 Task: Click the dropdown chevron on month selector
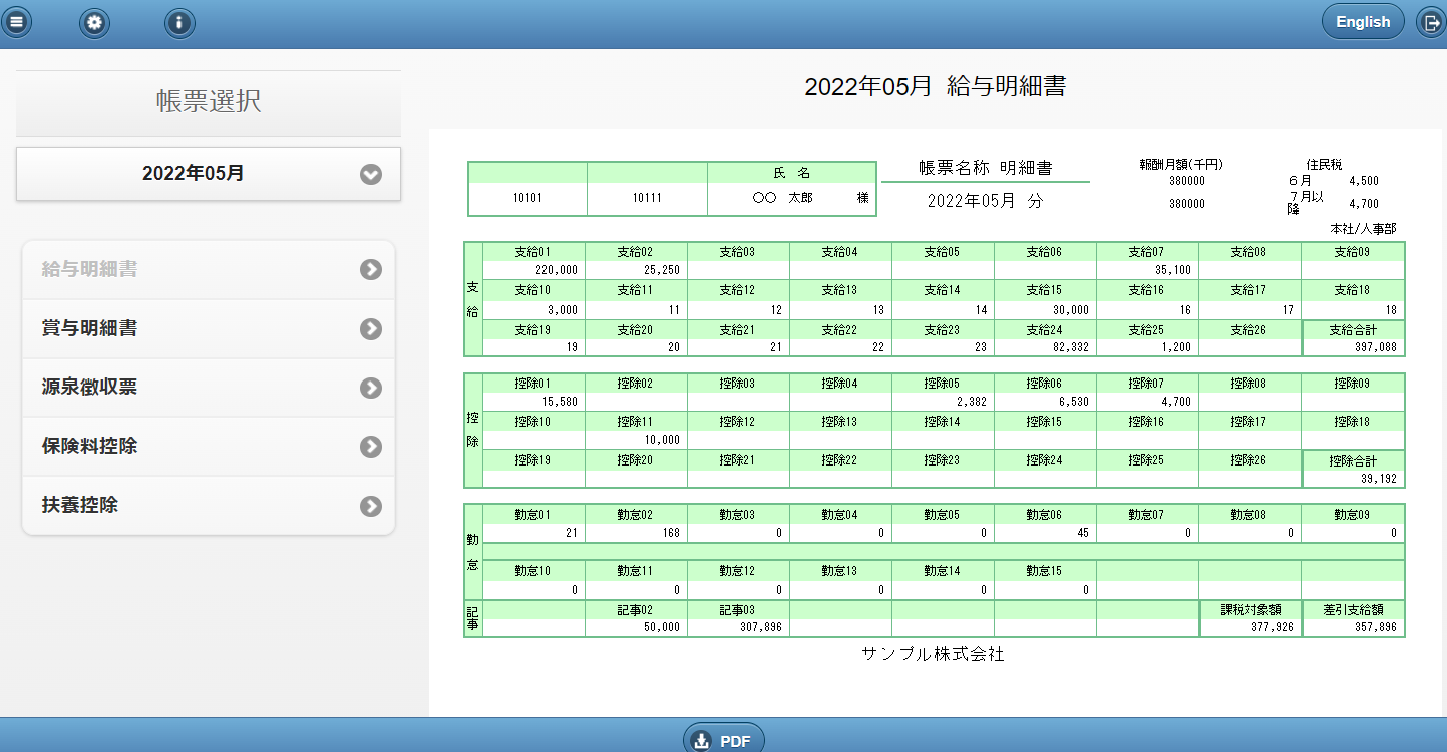point(371,174)
